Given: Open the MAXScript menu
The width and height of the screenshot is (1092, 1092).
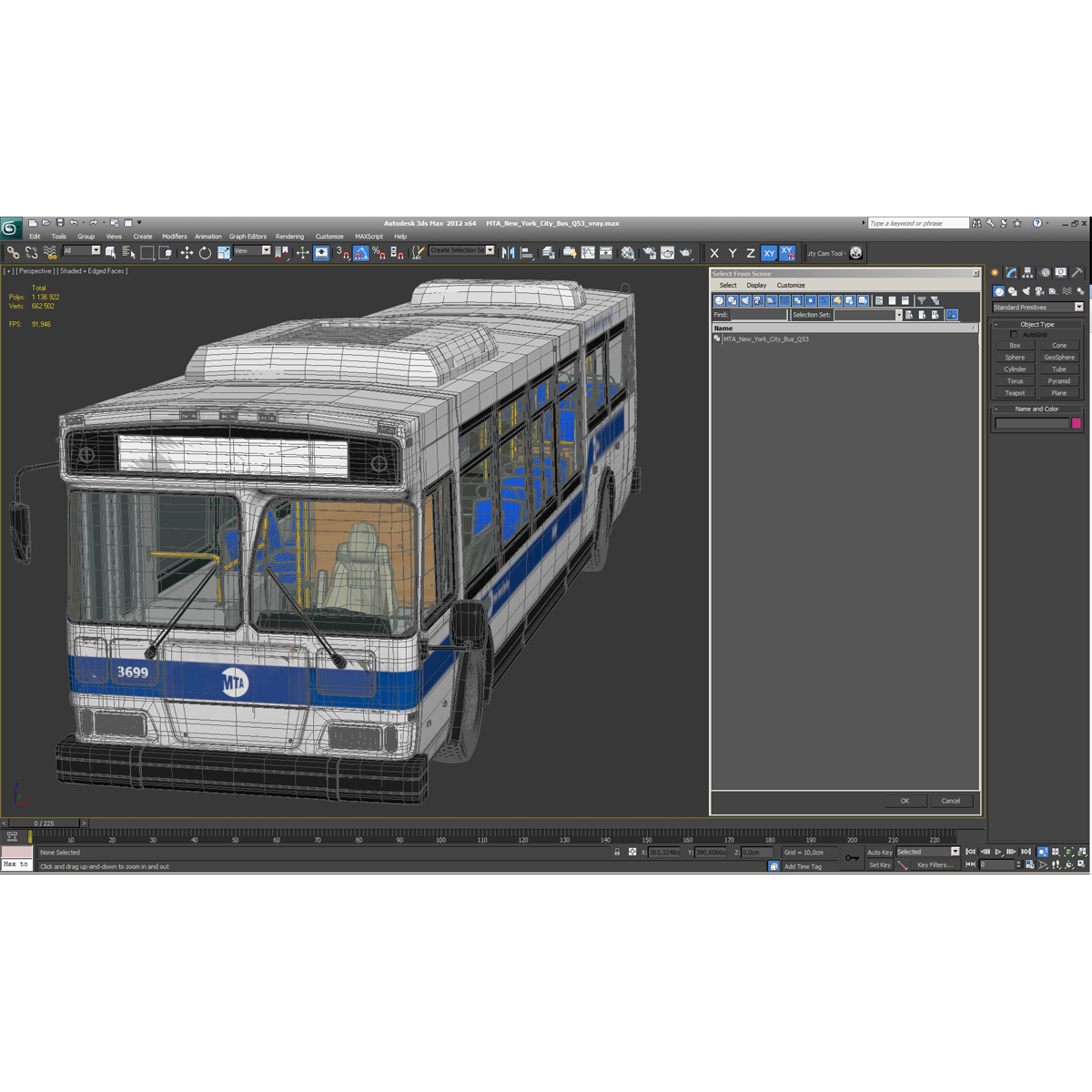Looking at the screenshot, I should (x=369, y=236).
